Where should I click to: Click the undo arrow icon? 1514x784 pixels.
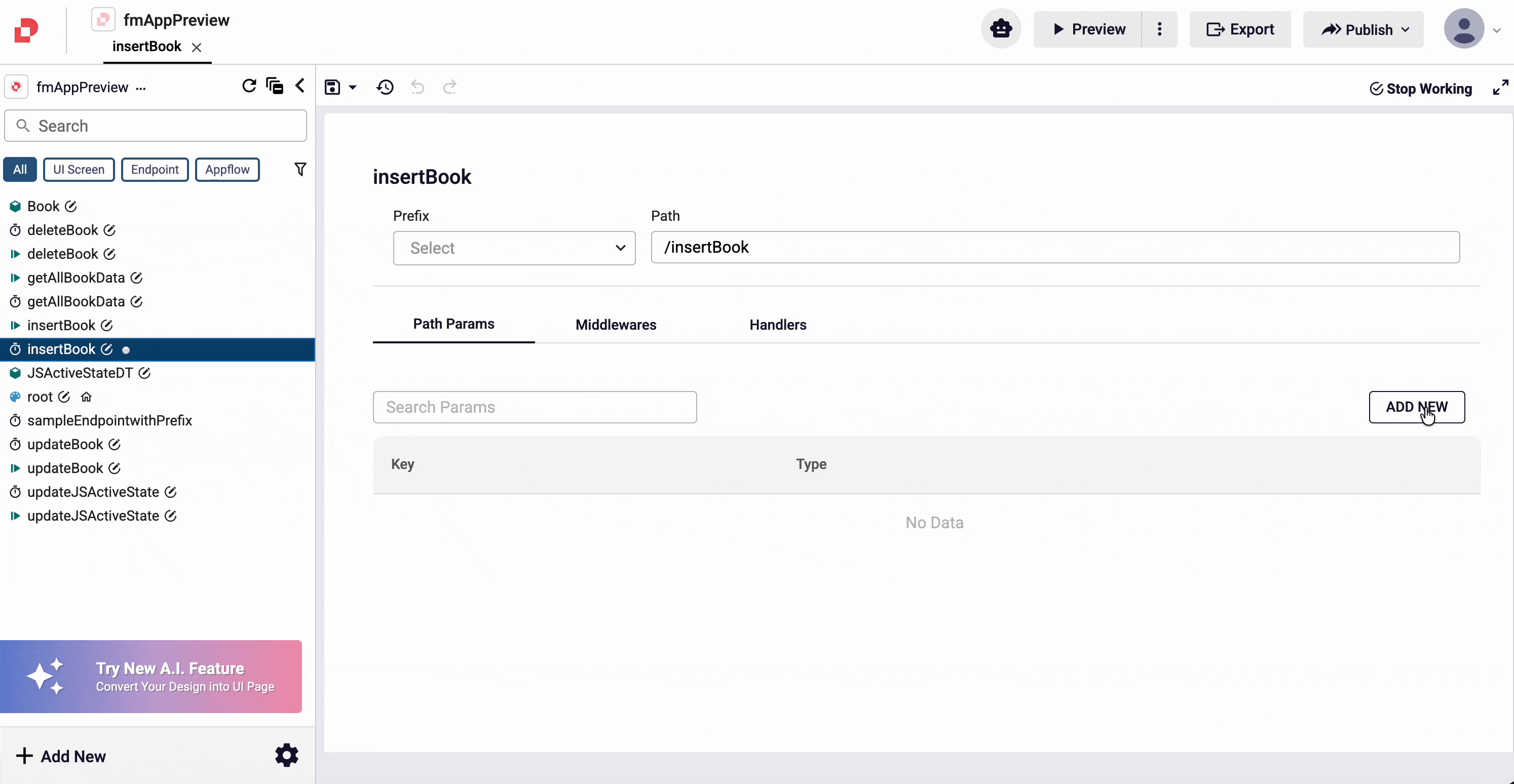[418, 88]
